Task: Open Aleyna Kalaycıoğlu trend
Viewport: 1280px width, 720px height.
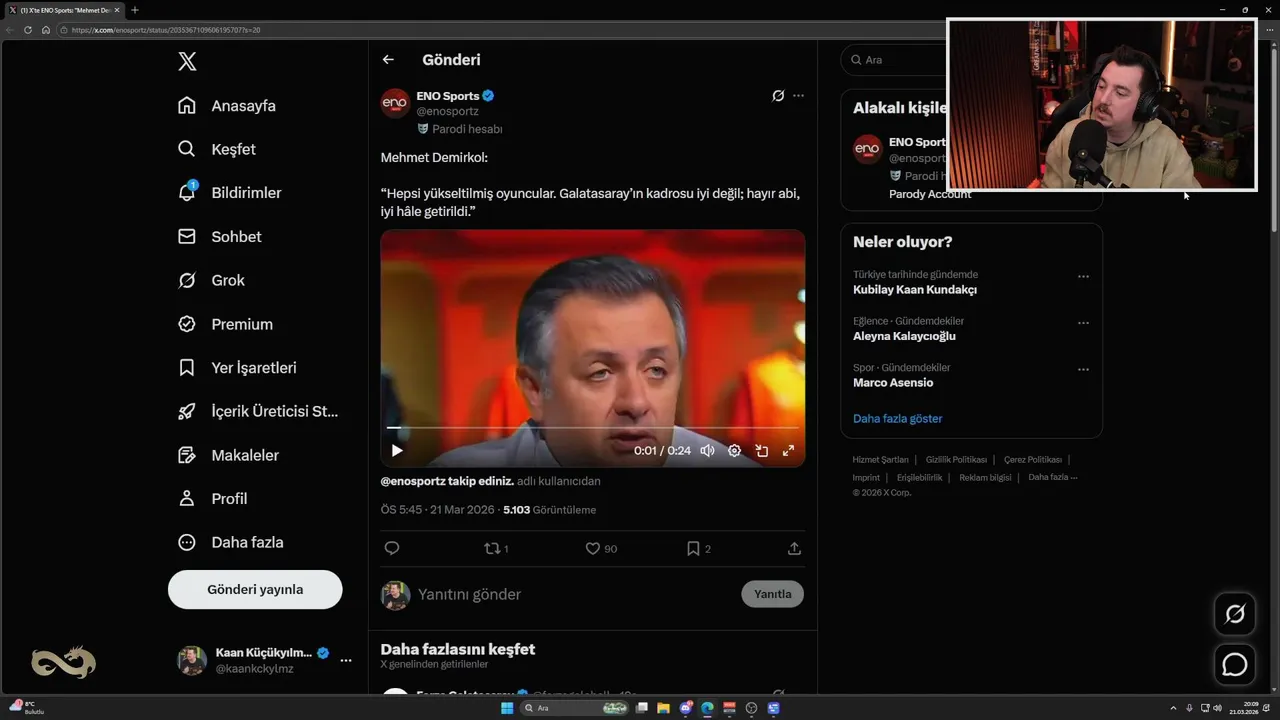Action: tap(904, 336)
